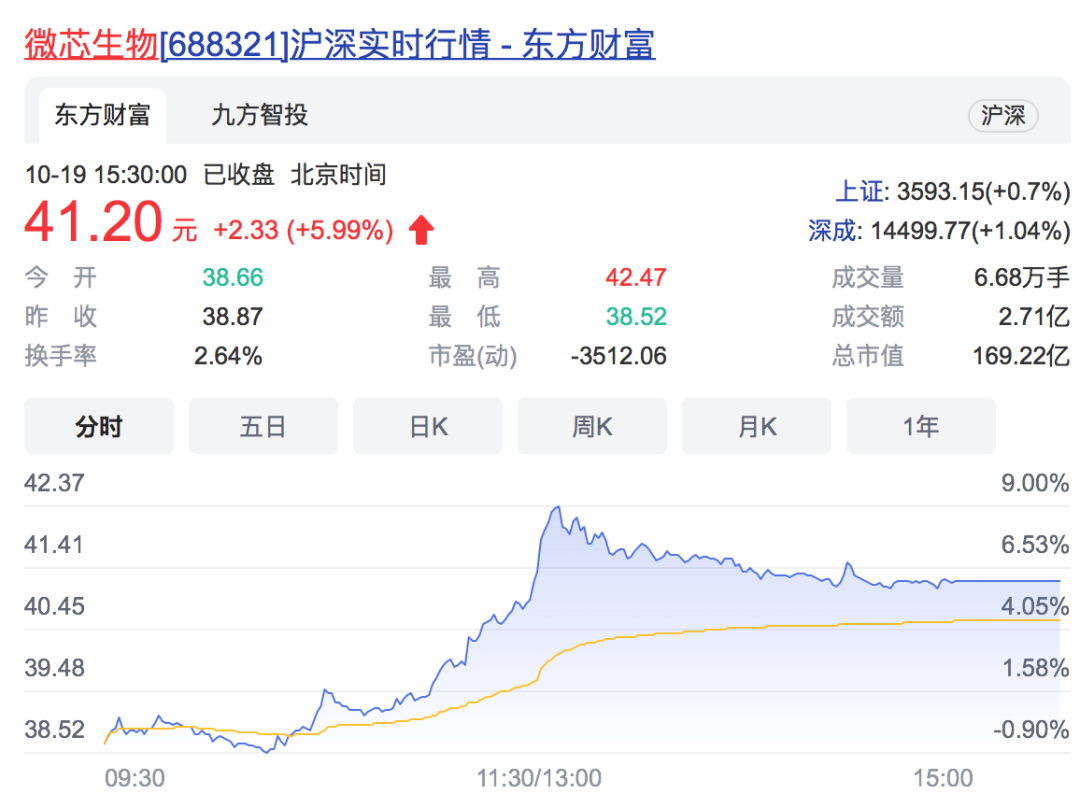Image resolution: width=1080 pixels, height=794 pixels.
Task: Click the 上证 index quote
Action: (x=953, y=191)
